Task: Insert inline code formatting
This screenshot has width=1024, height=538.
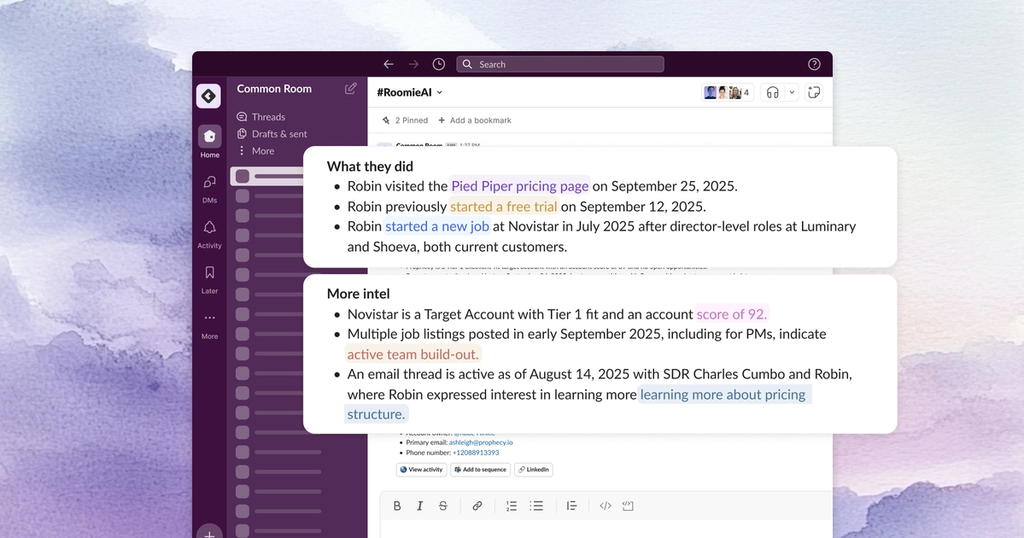Action: pos(605,506)
